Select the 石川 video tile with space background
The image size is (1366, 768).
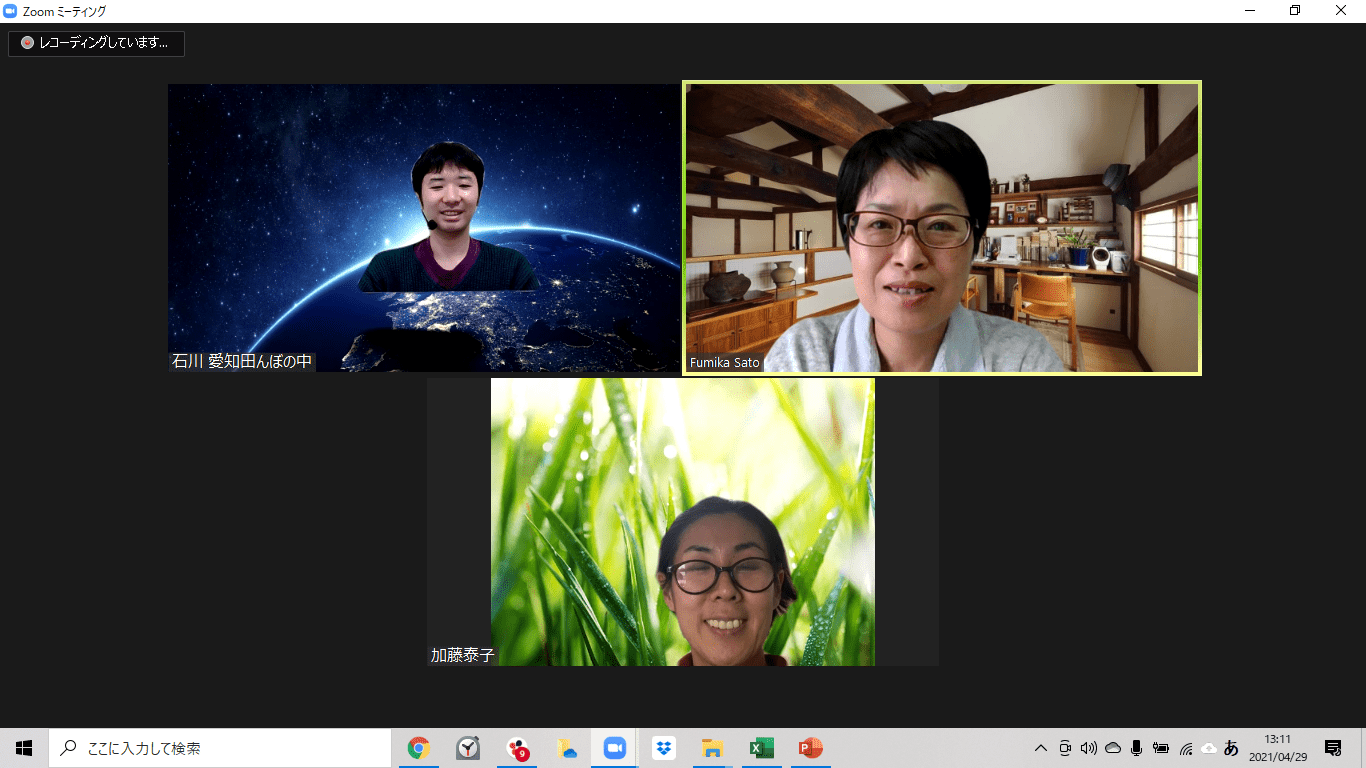point(424,228)
